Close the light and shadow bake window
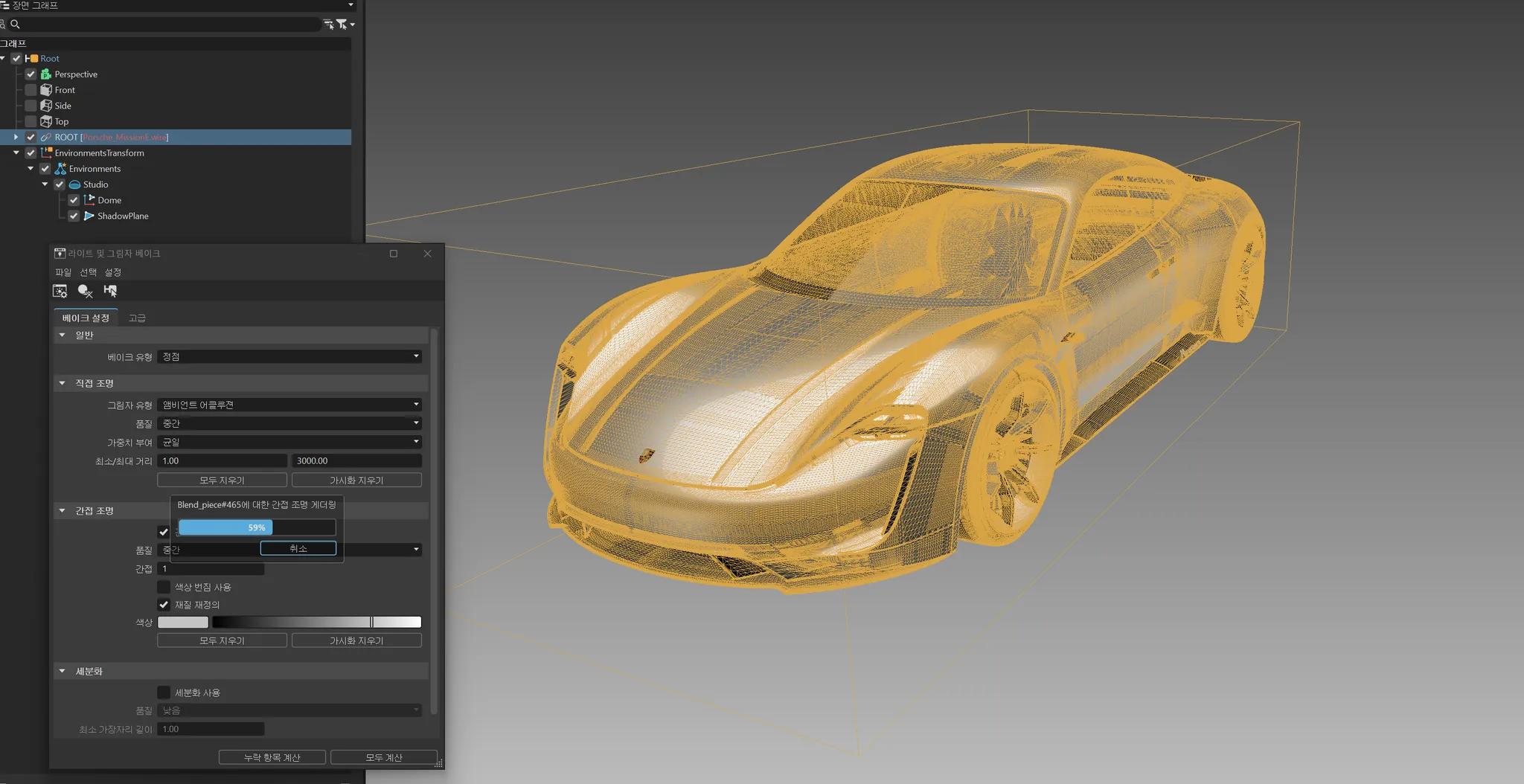This screenshot has width=1524, height=784. [427, 254]
